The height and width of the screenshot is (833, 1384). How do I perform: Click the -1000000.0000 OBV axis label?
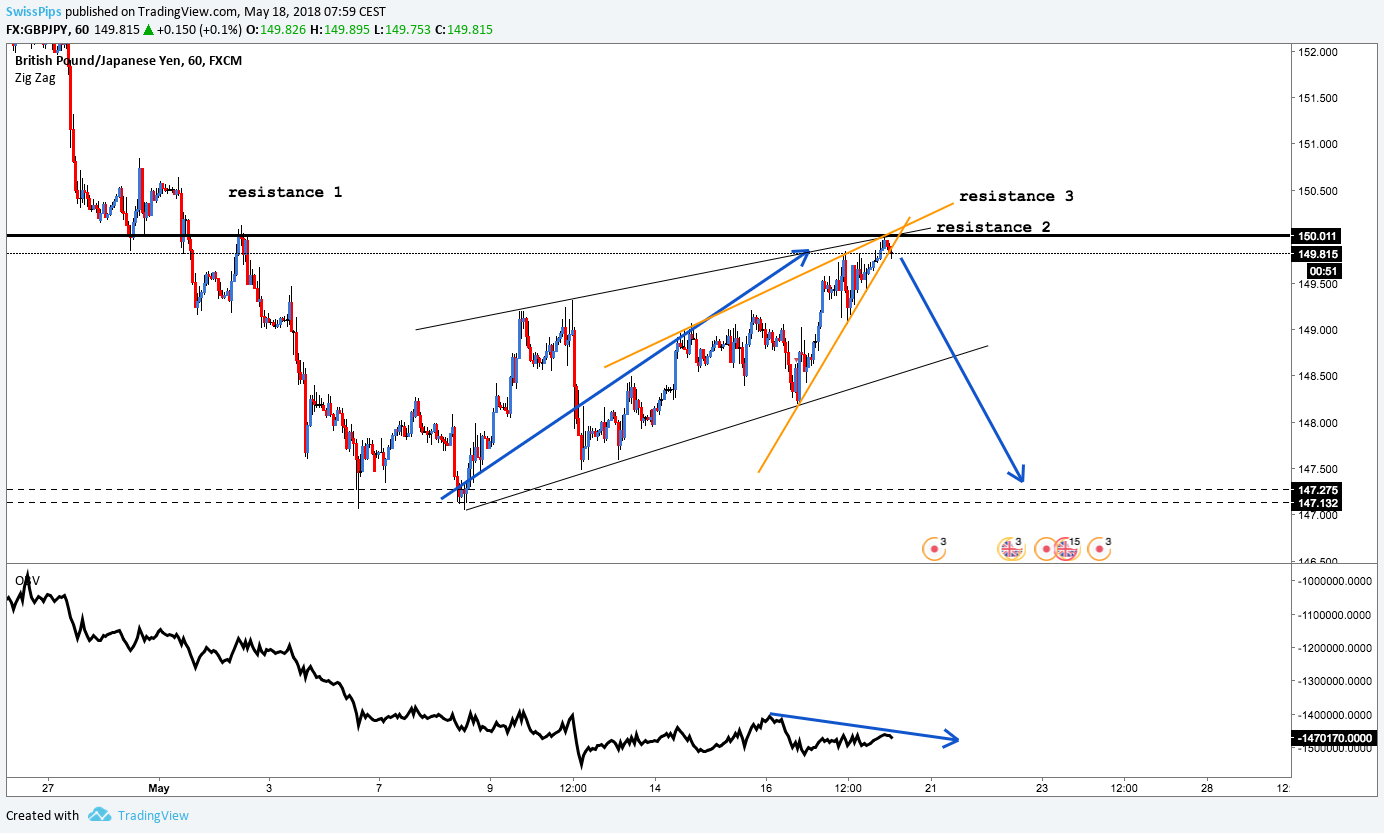pyautogui.click(x=1337, y=581)
